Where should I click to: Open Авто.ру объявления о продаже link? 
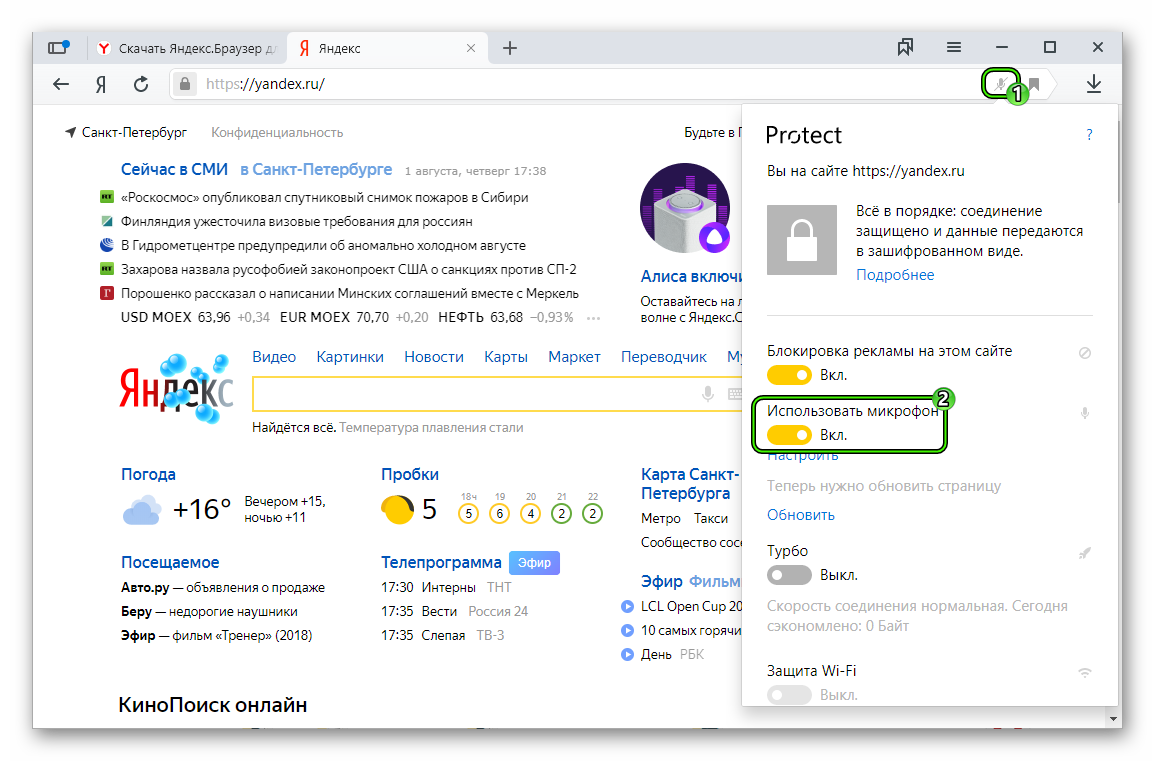click(222, 588)
